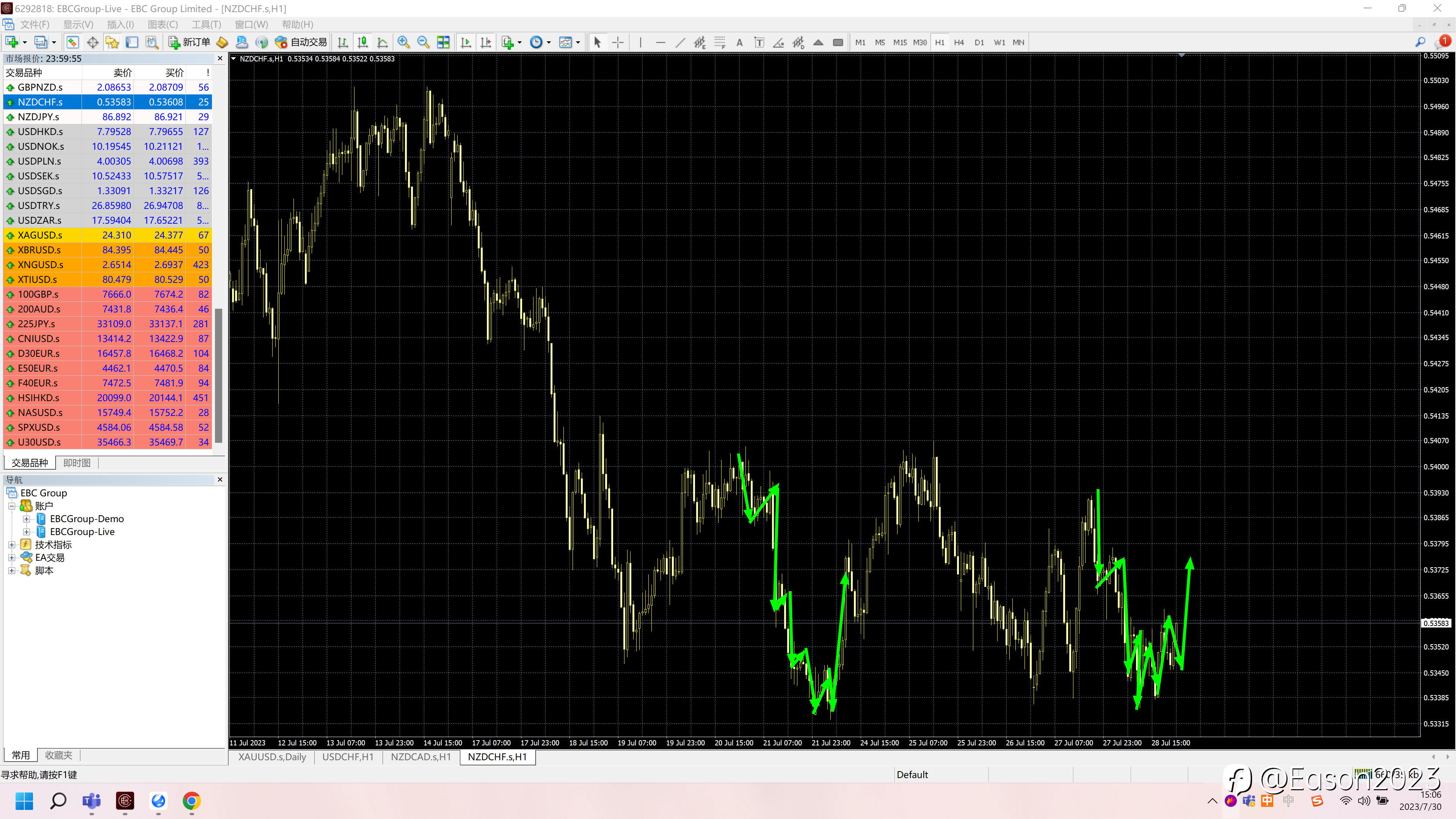Open the New Chart tool

pyautogui.click(x=12, y=42)
